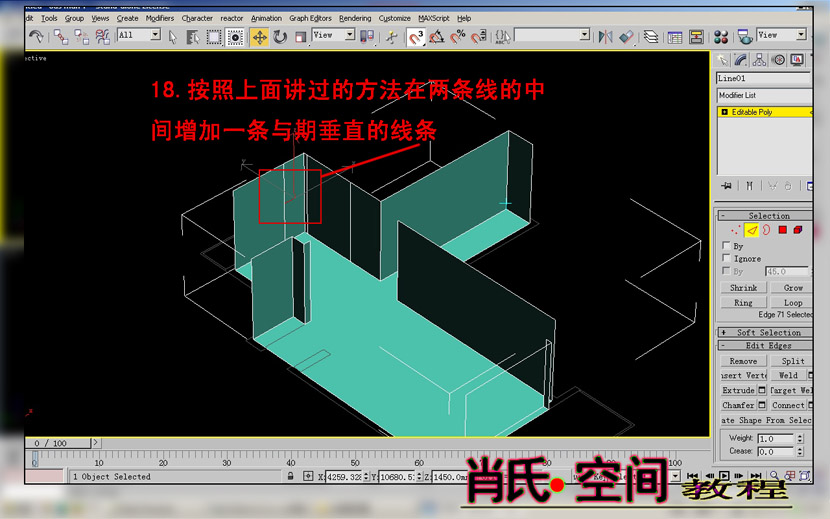The width and height of the screenshot is (830, 519).
Task: Collapse the Edit Edges rollout
Action: coord(766,346)
